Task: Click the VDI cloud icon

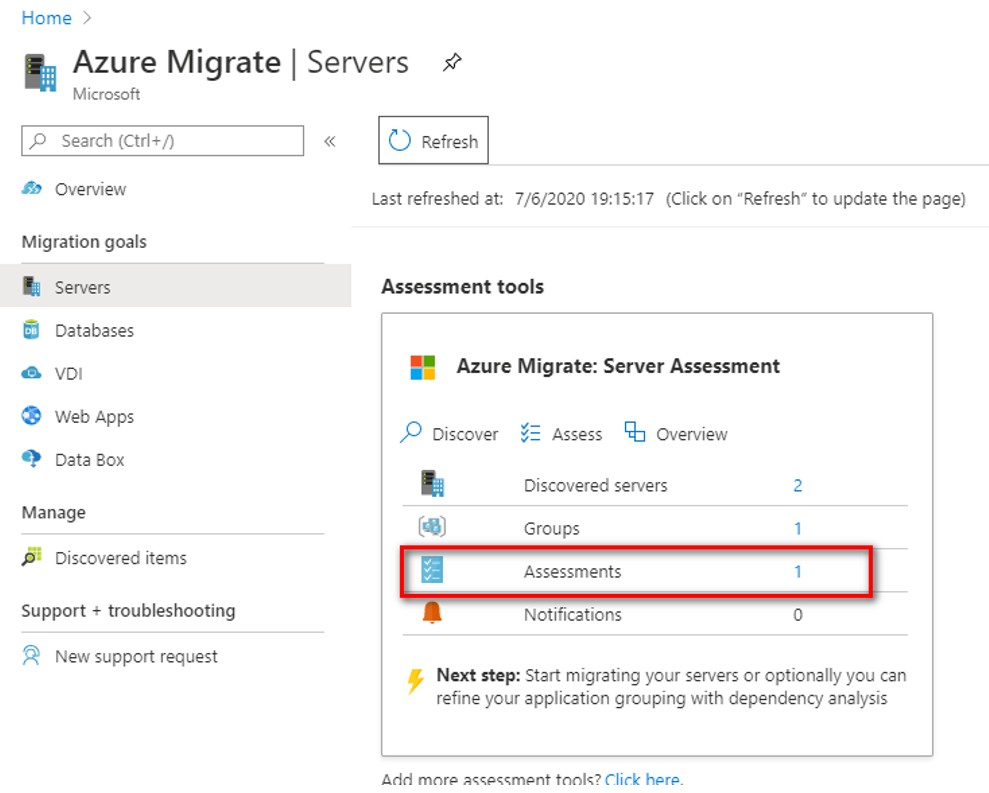Action: pyautogui.click(x=32, y=373)
